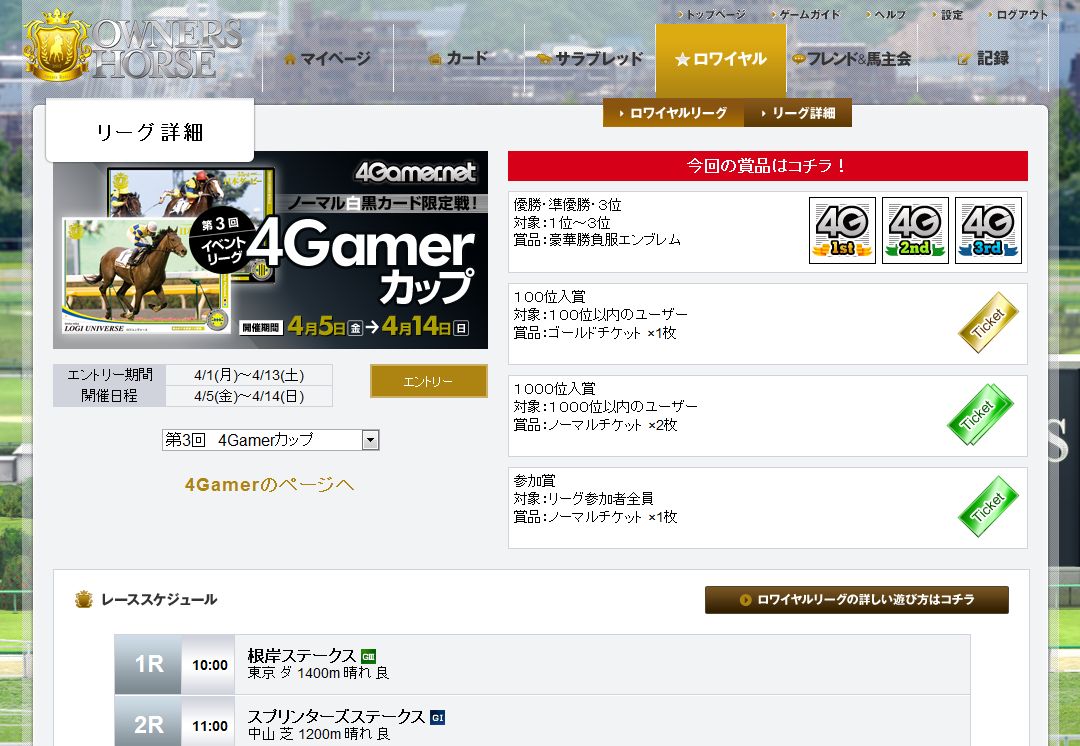Click the 東京 ダ 1400m 晴れ 良 text
The image size is (1080, 746).
point(318,673)
